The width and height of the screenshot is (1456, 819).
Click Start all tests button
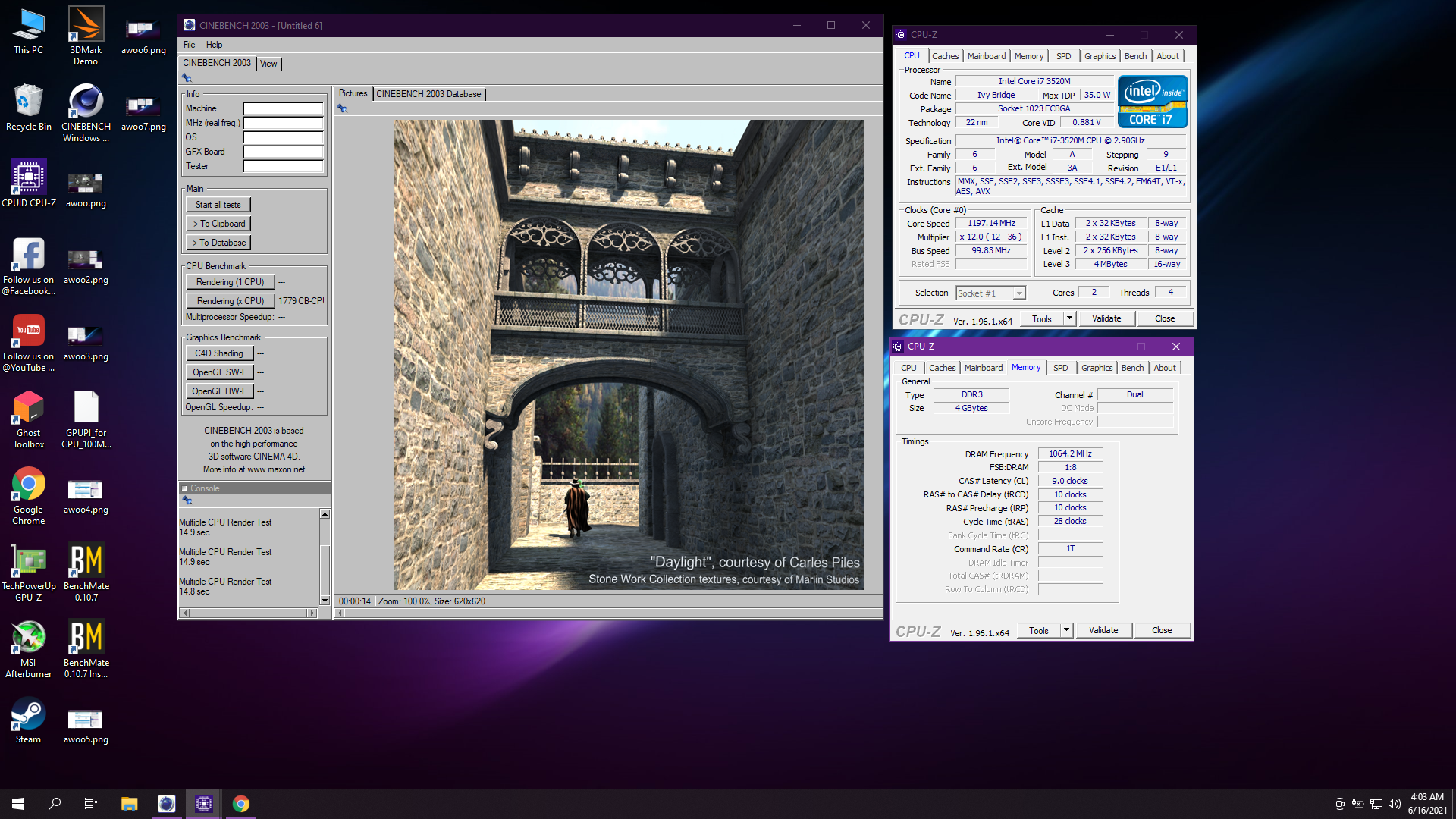coord(218,205)
